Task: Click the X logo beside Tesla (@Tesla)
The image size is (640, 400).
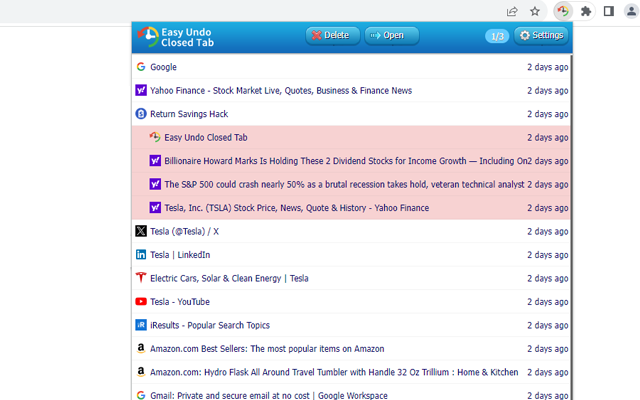Action: coord(141,231)
